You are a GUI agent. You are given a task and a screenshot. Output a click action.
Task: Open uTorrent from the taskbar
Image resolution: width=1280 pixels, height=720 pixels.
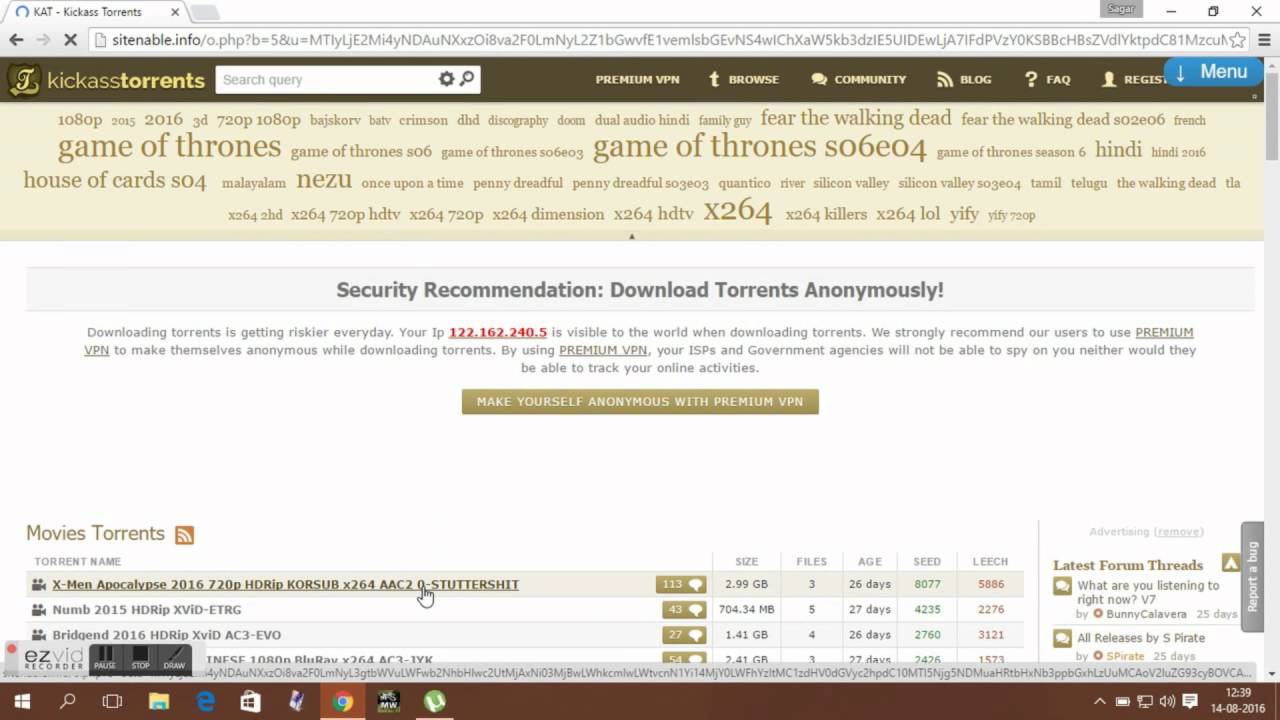click(434, 701)
